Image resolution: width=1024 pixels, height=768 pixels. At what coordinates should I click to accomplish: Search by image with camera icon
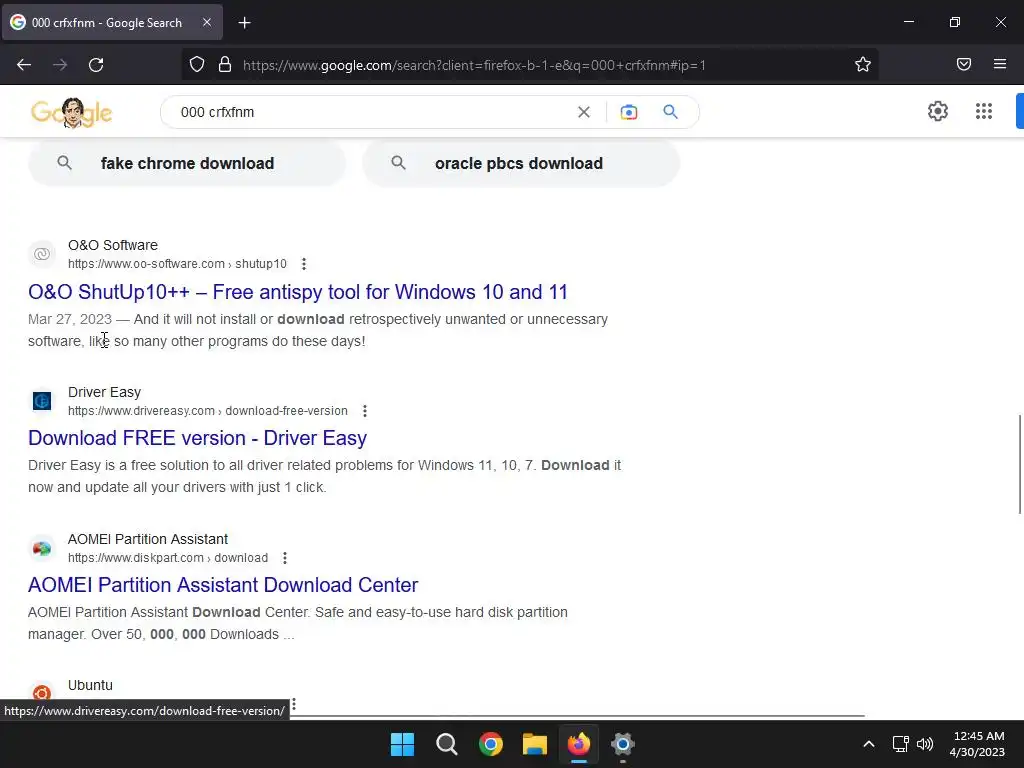click(628, 112)
